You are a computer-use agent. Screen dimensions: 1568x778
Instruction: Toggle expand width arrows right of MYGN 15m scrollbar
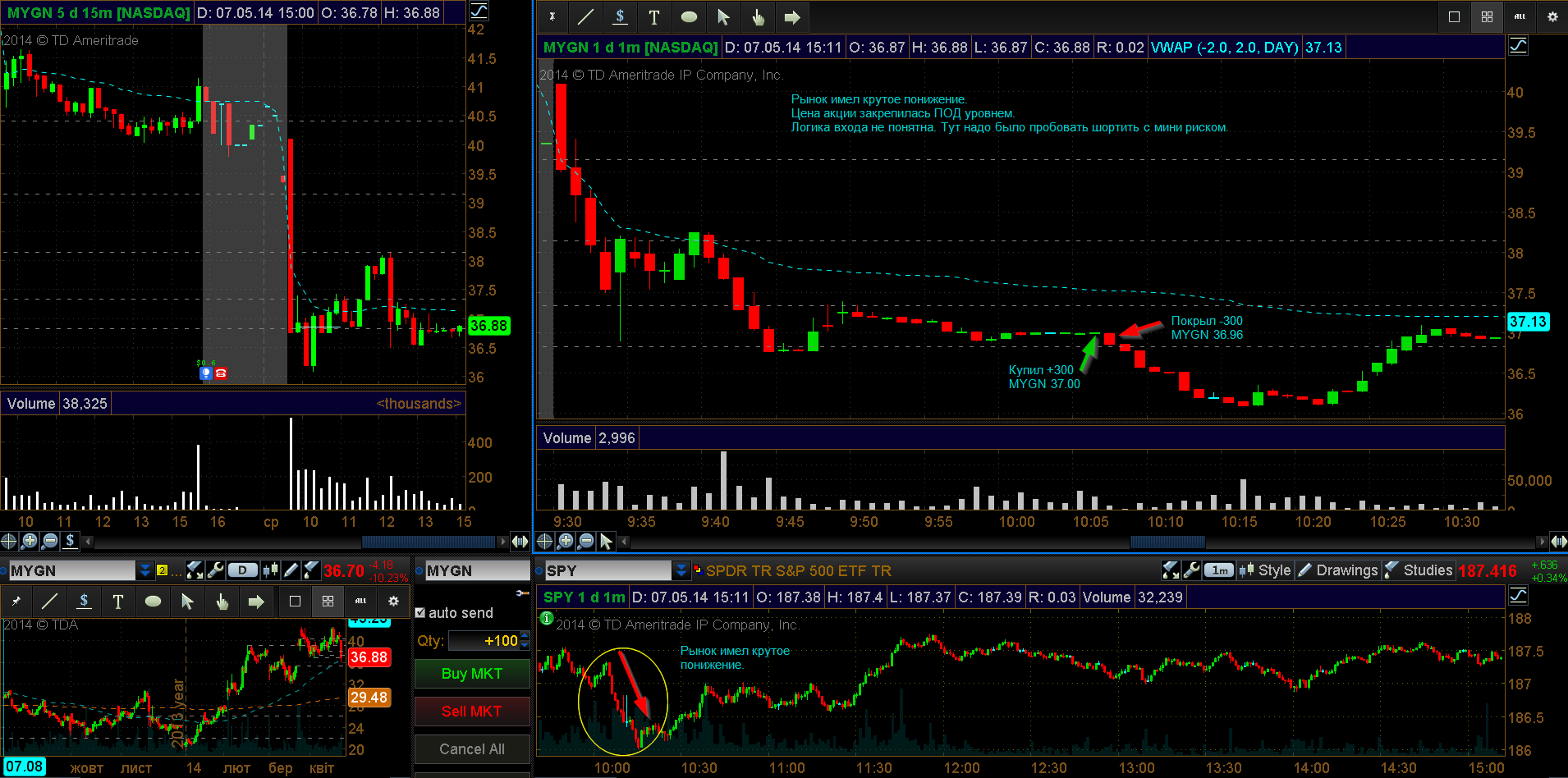(520, 541)
